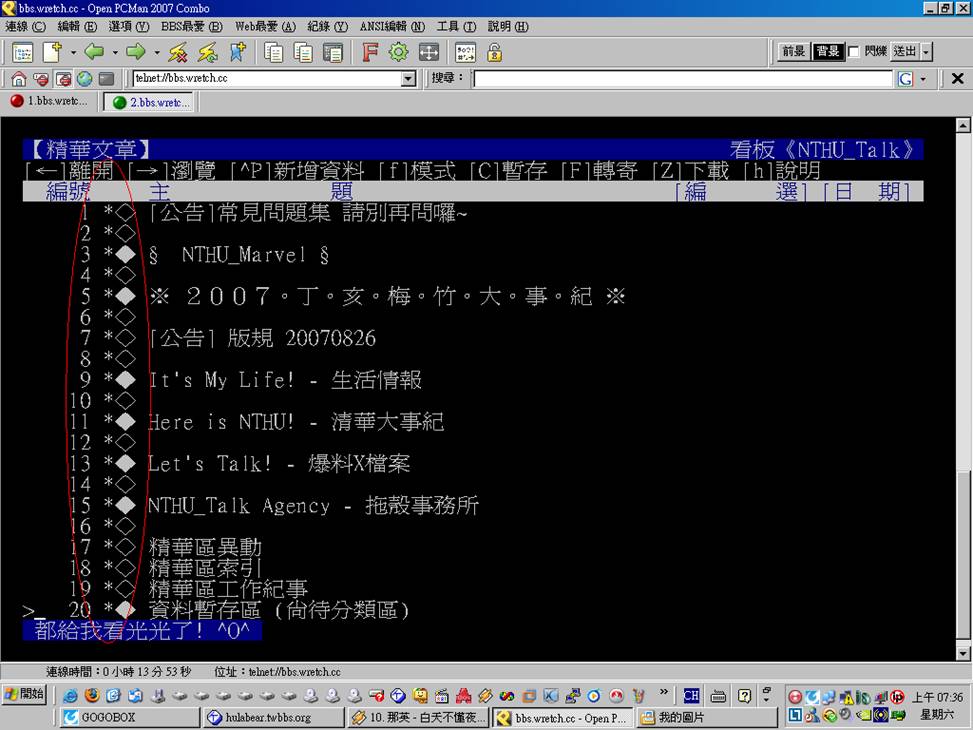
Task: Expand the telnet address dropdown
Action: 408,79
